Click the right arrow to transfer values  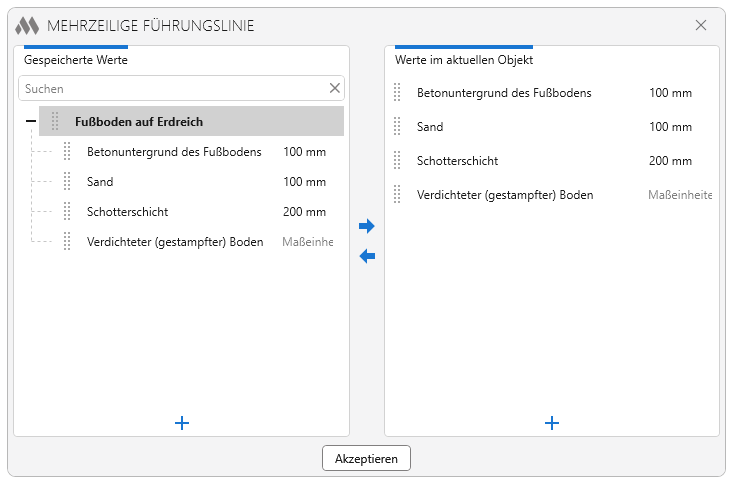point(367,226)
